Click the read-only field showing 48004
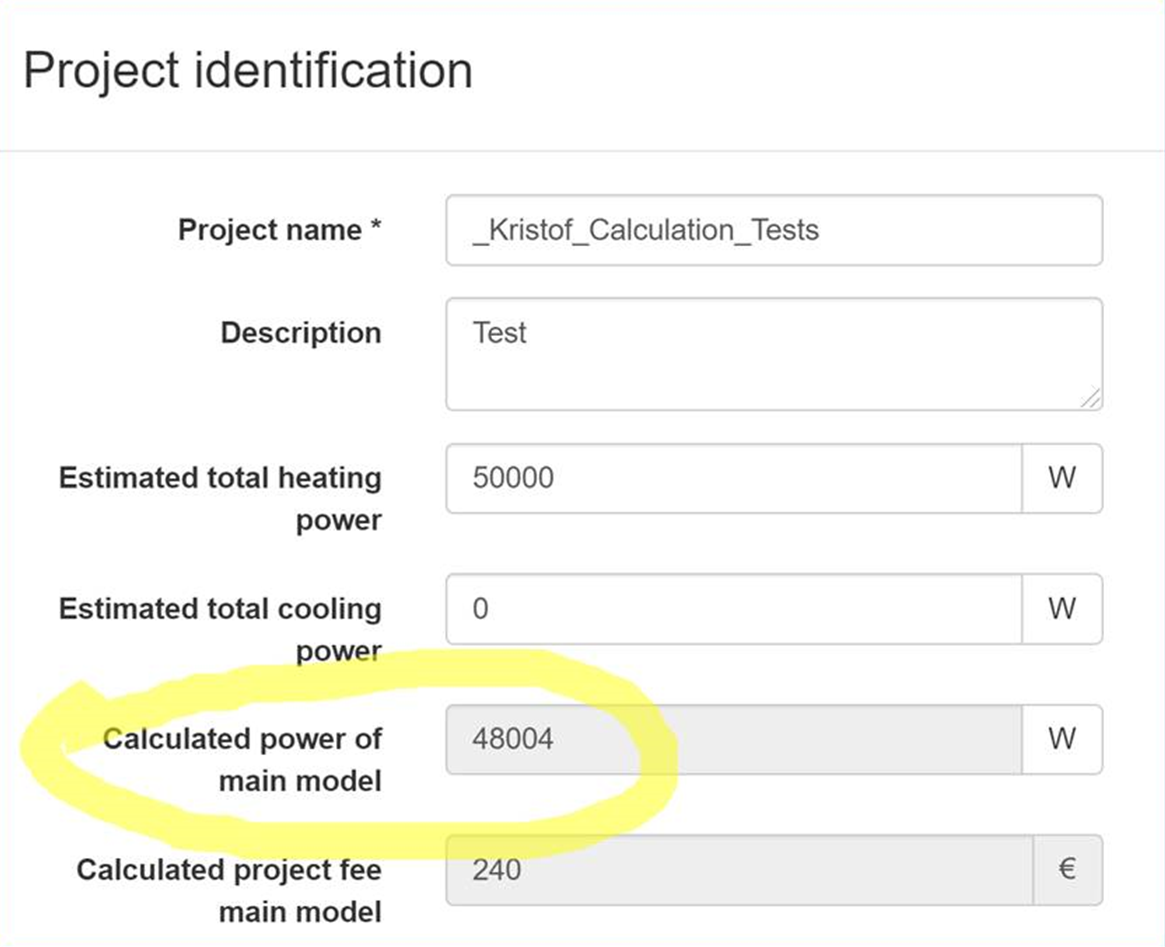Image resolution: width=1165 pixels, height=947 pixels. [x=733, y=740]
